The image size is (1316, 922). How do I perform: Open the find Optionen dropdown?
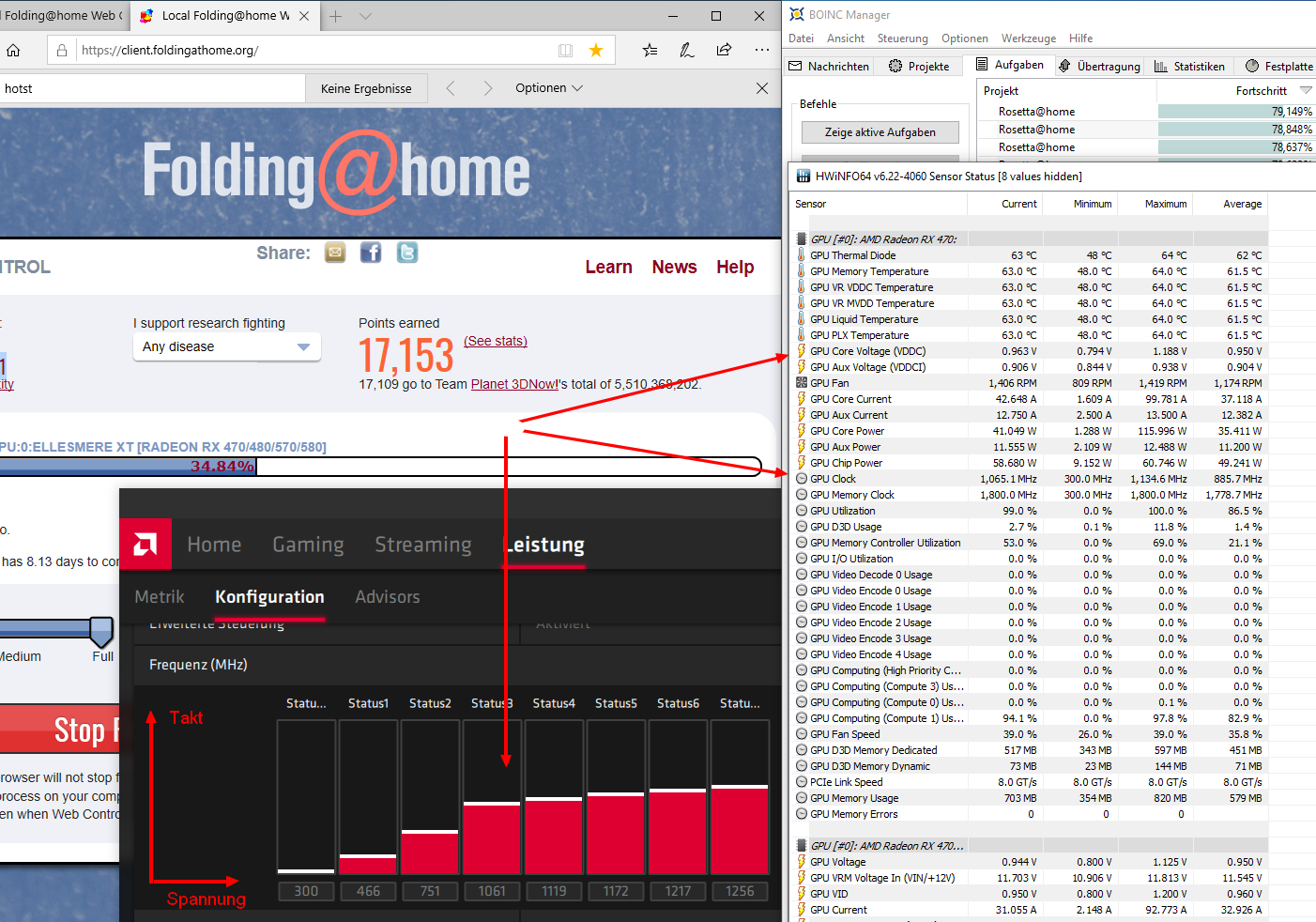click(549, 88)
